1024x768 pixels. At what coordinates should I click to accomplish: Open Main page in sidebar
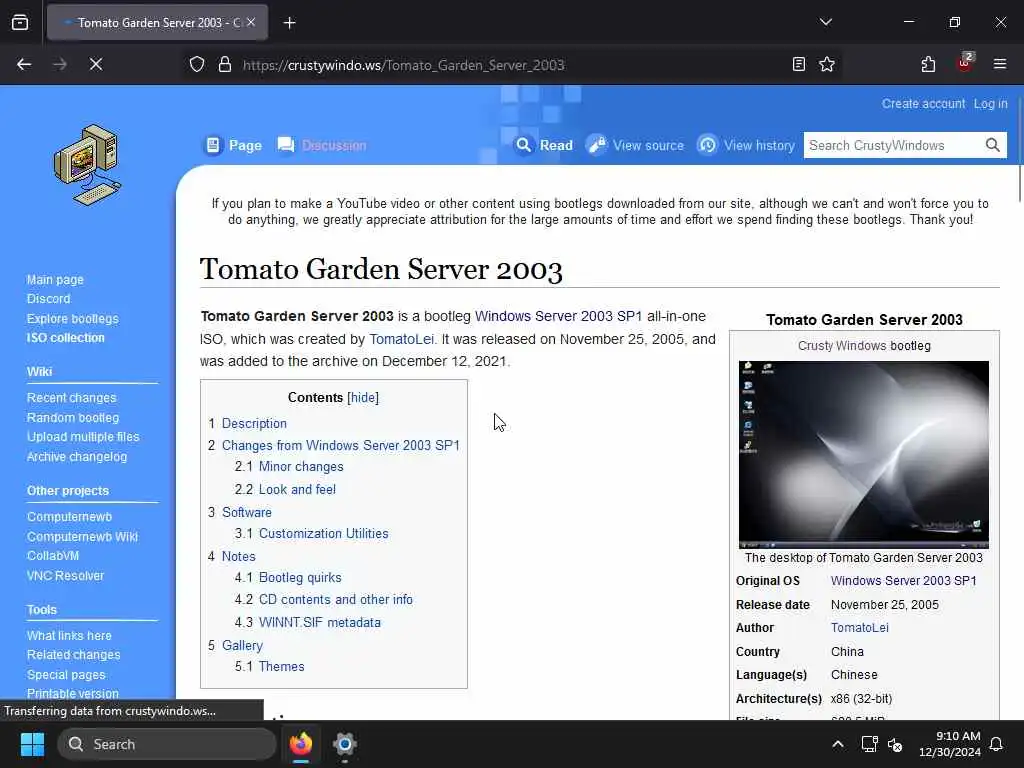(55, 280)
